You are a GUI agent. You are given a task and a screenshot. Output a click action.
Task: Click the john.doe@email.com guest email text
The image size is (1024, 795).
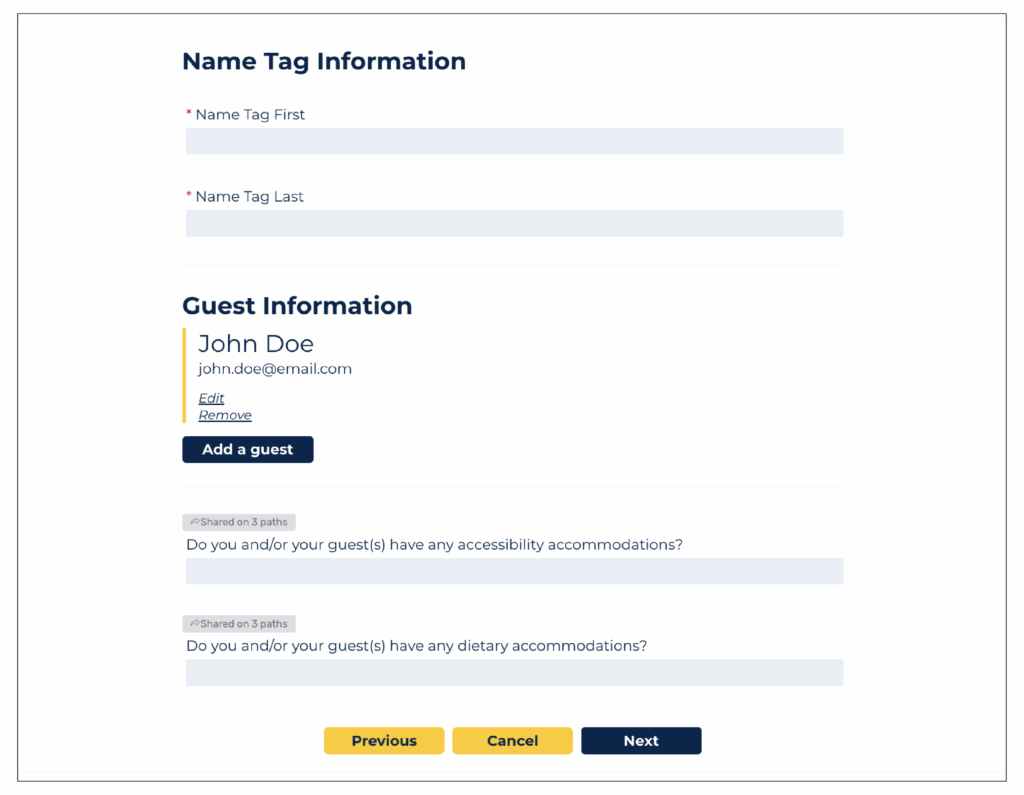point(275,369)
